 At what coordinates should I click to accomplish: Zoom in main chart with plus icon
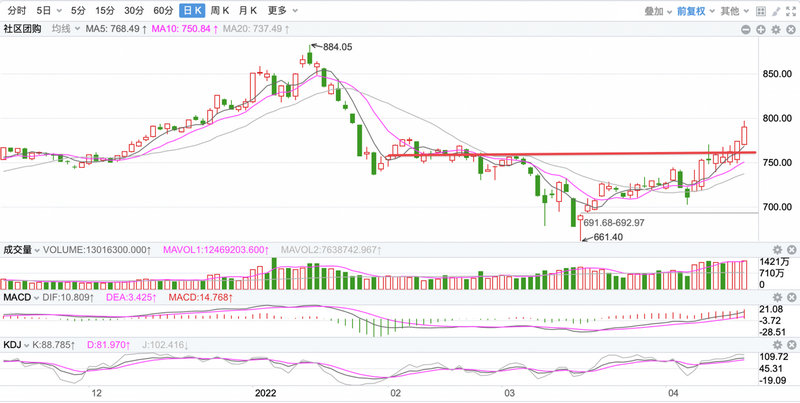762,30
